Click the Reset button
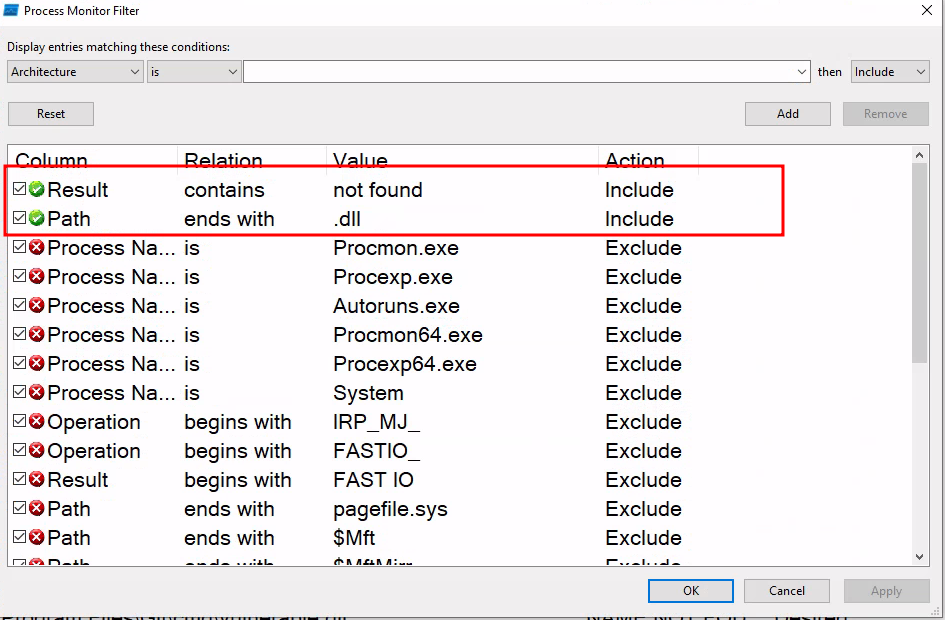This screenshot has width=945, height=620. 51,114
